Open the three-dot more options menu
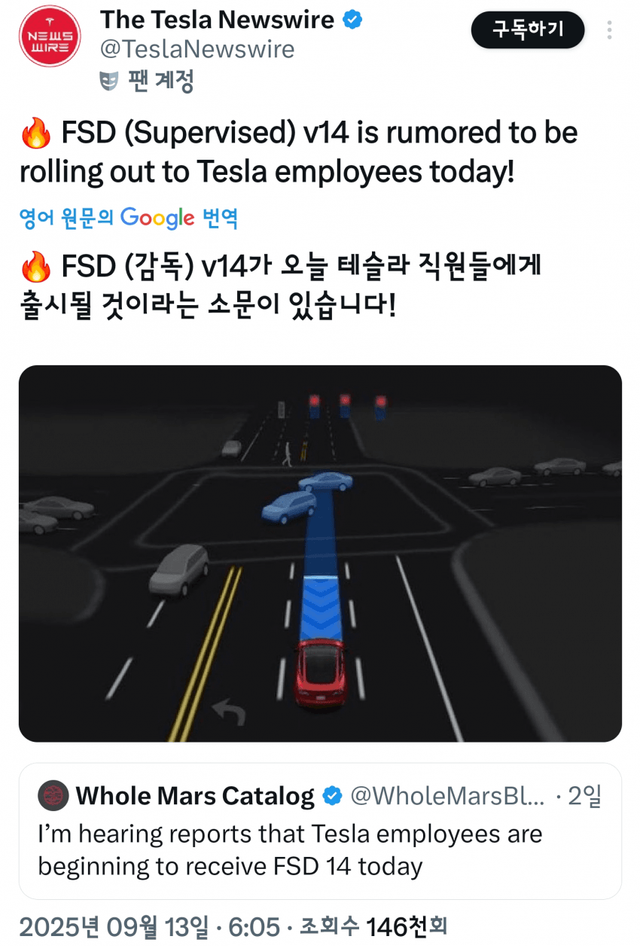Image resolution: width=640 pixels, height=946 pixels. click(610, 30)
